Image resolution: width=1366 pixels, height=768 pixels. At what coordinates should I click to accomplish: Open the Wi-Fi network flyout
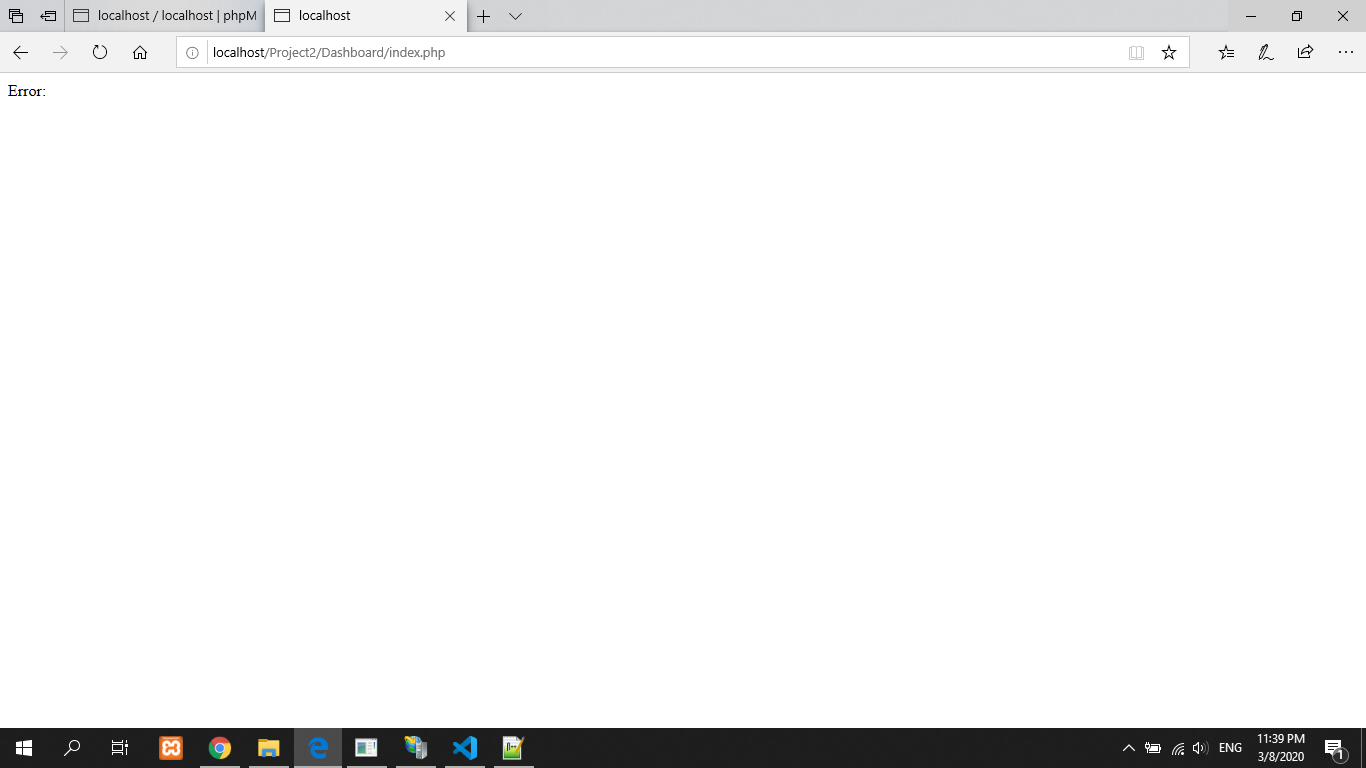[1178, 748]
